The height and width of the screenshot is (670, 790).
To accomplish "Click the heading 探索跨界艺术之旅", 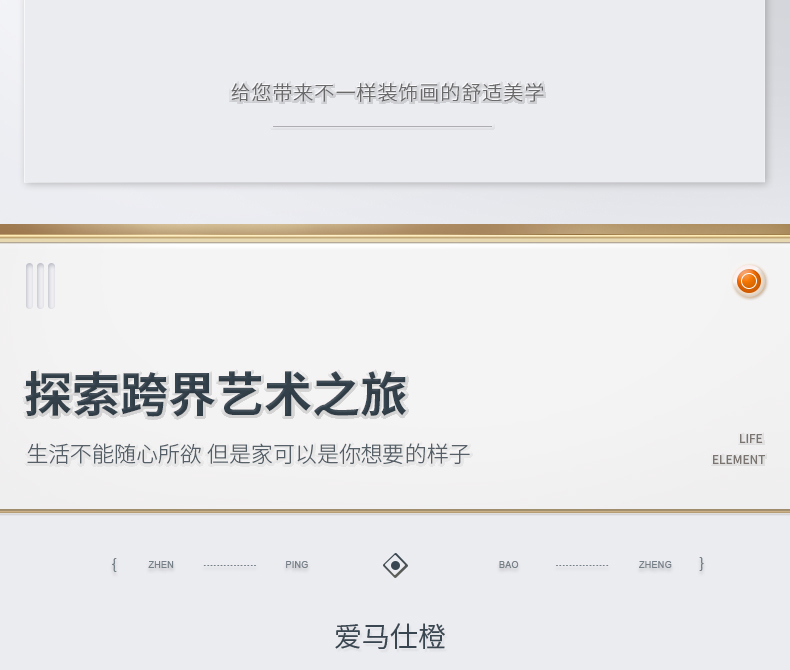I will point(216,394).
